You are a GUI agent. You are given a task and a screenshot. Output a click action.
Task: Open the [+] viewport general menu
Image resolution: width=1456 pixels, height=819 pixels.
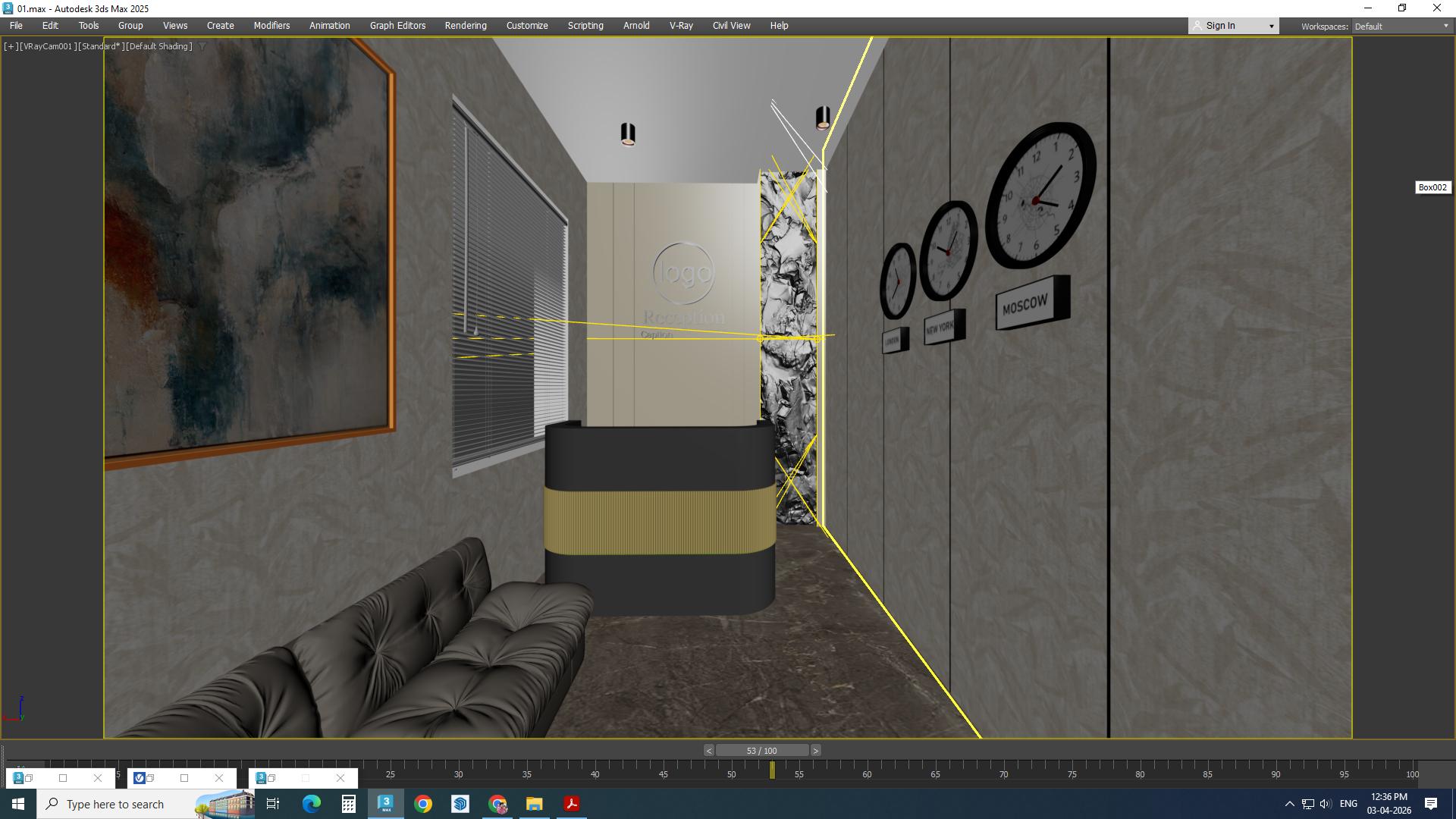tap(11, 46)
